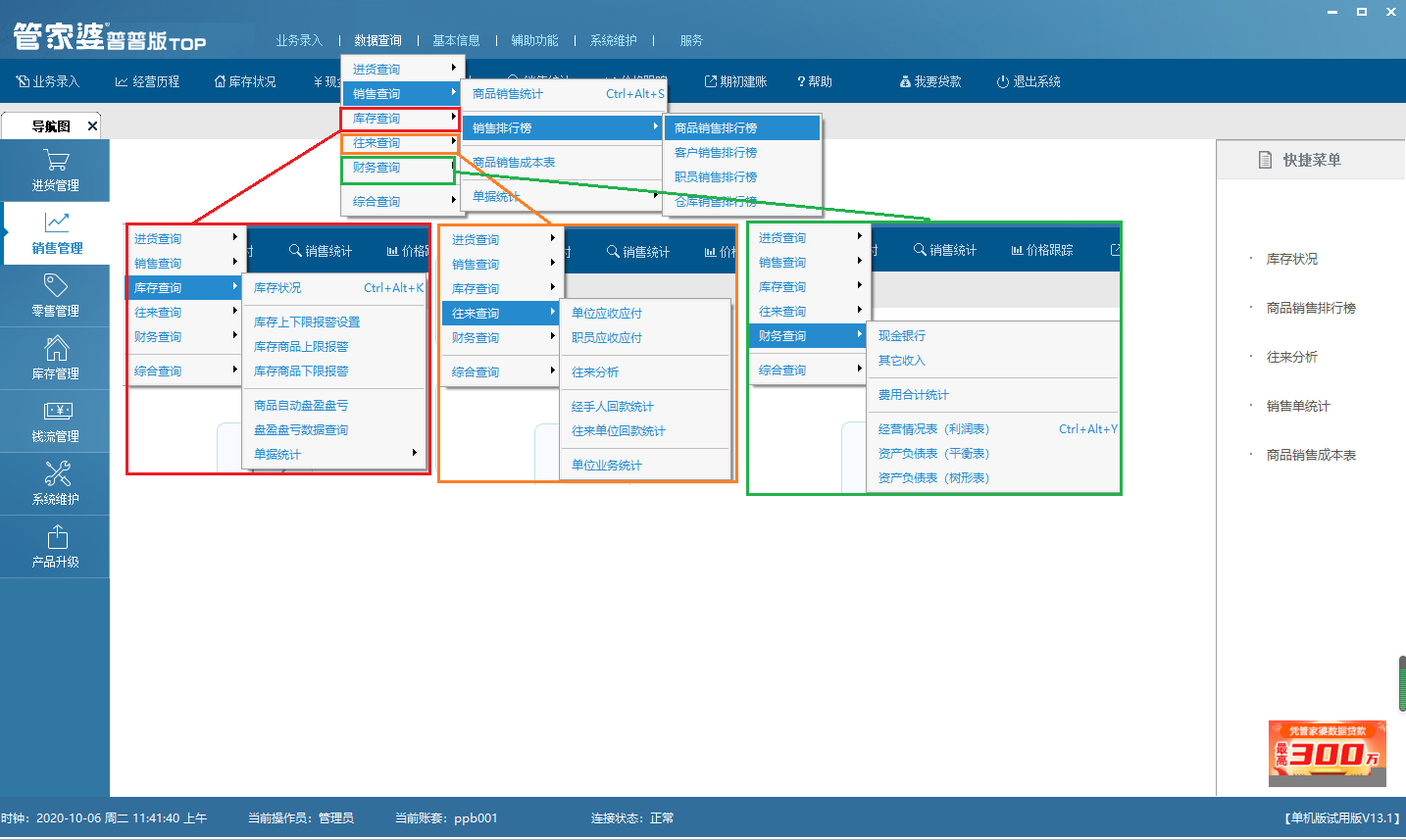
Task: Click the 300万 loan advertisement banner
Action: [x=1328, y=754]
